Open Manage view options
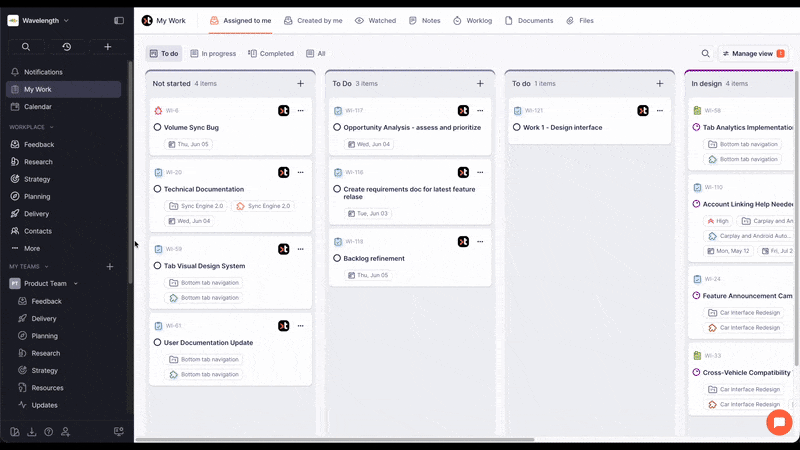The width and height of the screenshot is (800, 450). 753,54
